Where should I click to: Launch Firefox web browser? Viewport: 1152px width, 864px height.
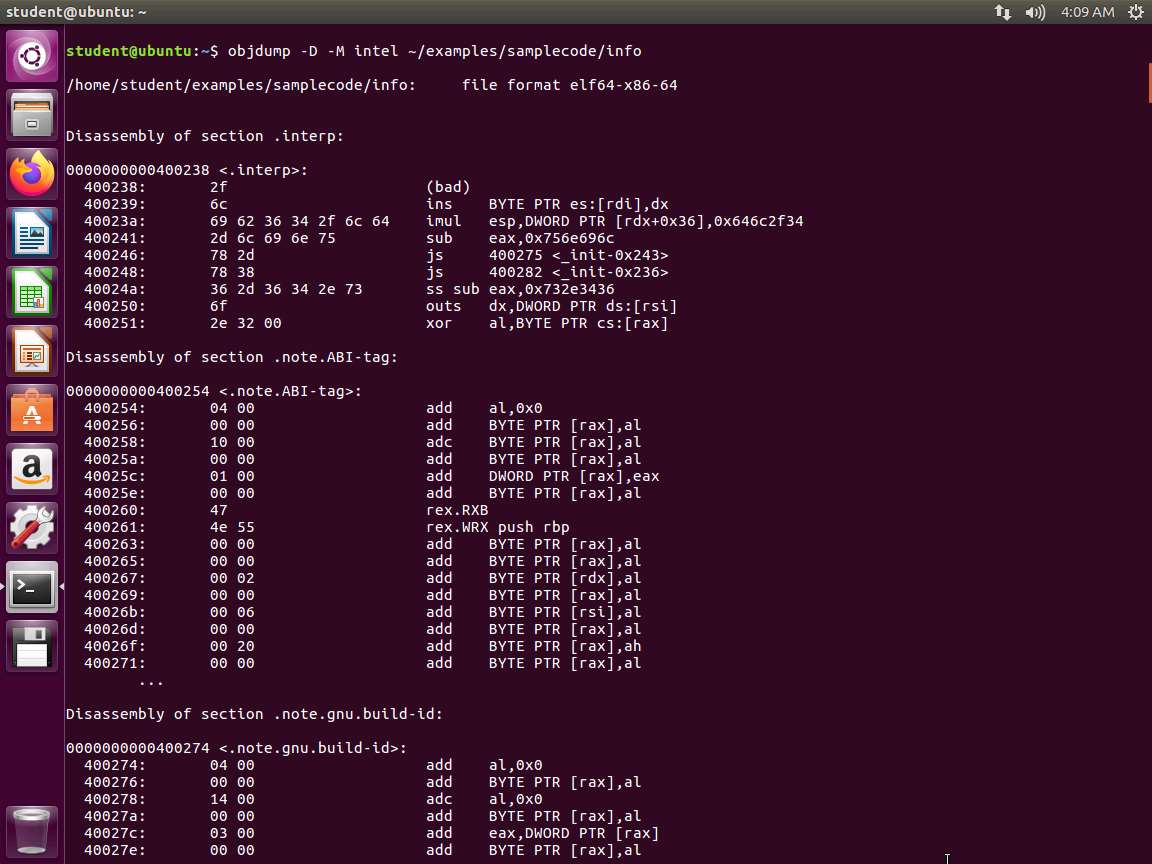[x=32, y=174]
